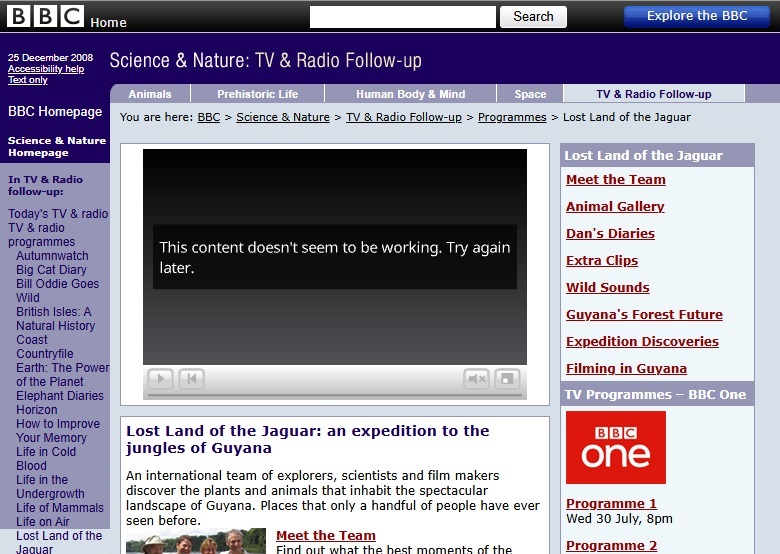Click the Search button

coord(533,17)
